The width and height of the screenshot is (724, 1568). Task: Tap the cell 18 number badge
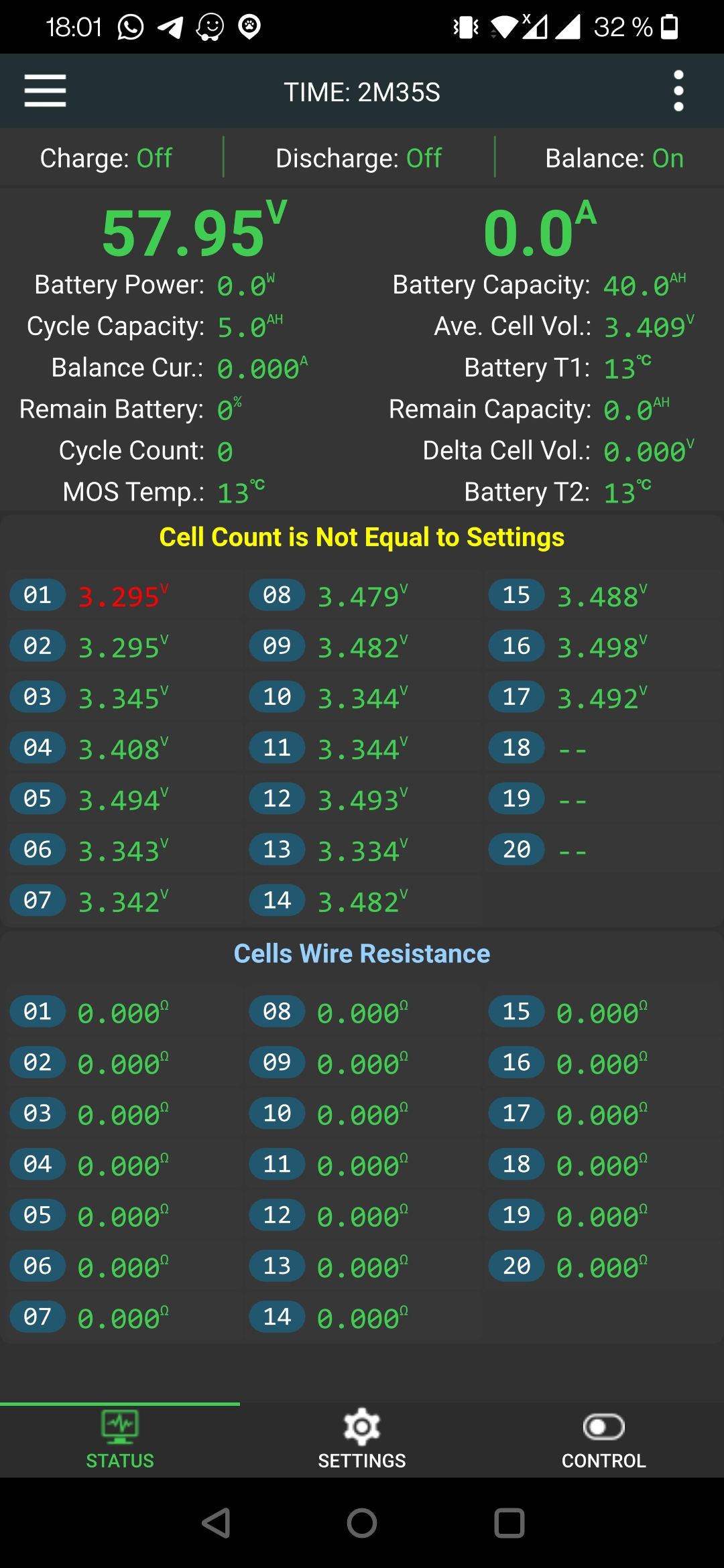(516, 748)
